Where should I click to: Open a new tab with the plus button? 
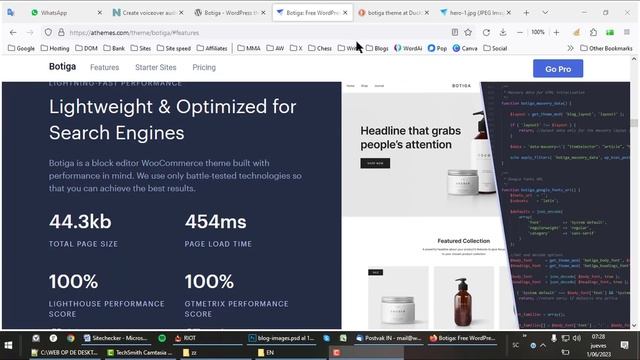[x=527, y=13]
